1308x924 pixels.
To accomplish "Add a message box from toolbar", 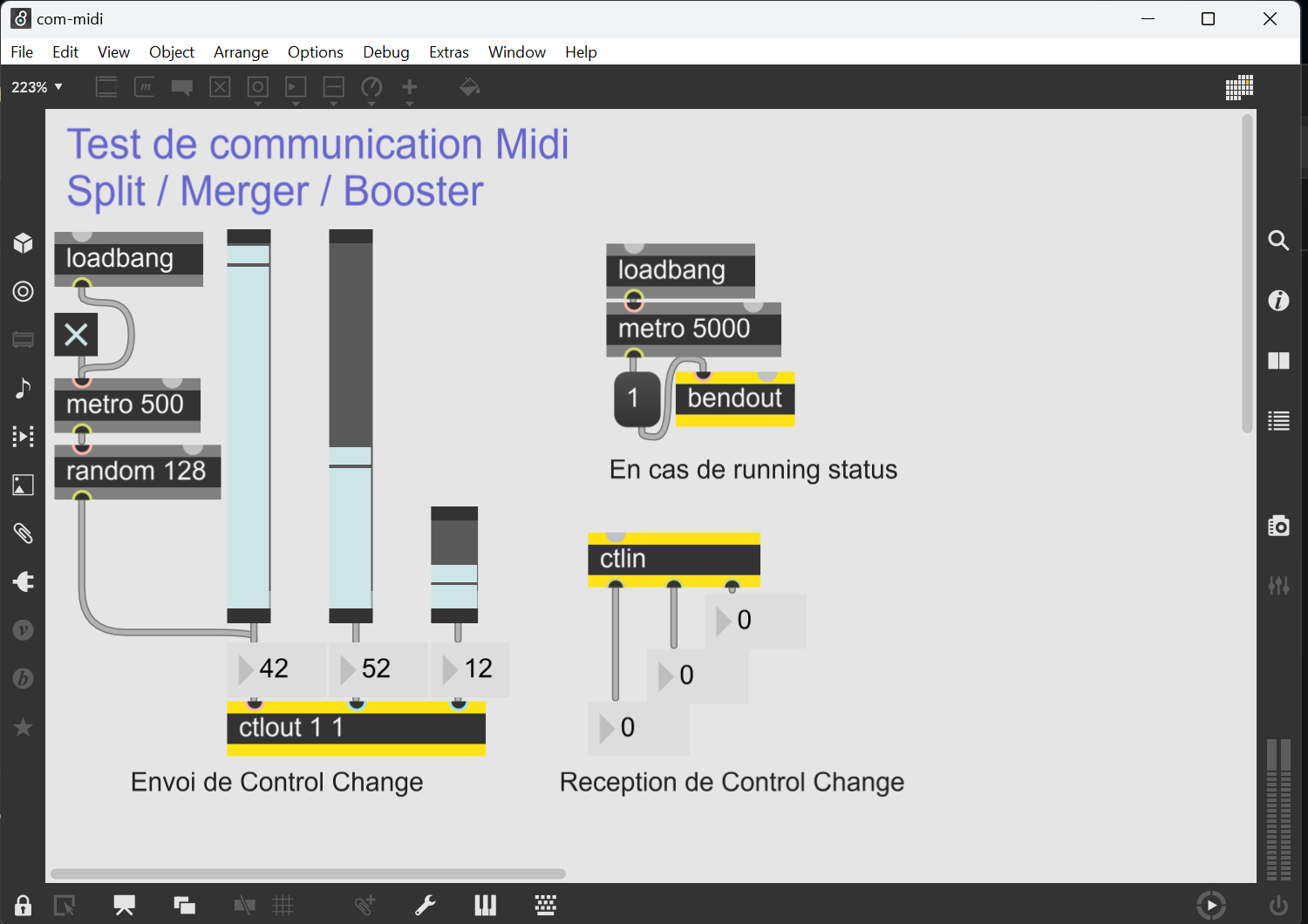I will pyautogui.click(x=145, y=87).
